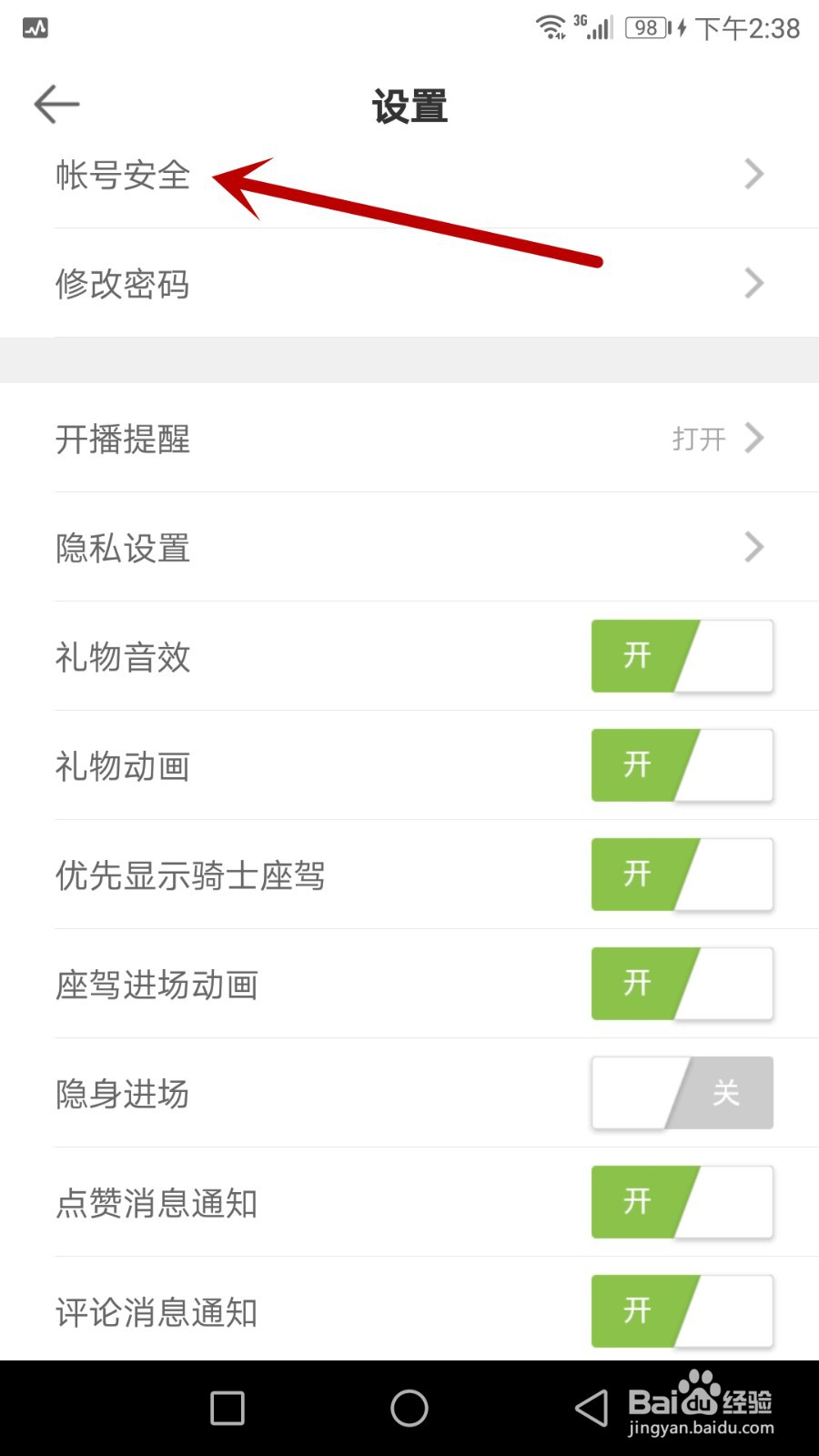Image resolution: width=819 pixels, height=1456 pixels.
Task: Open recent apps with square button
Action: point(227,1408)
